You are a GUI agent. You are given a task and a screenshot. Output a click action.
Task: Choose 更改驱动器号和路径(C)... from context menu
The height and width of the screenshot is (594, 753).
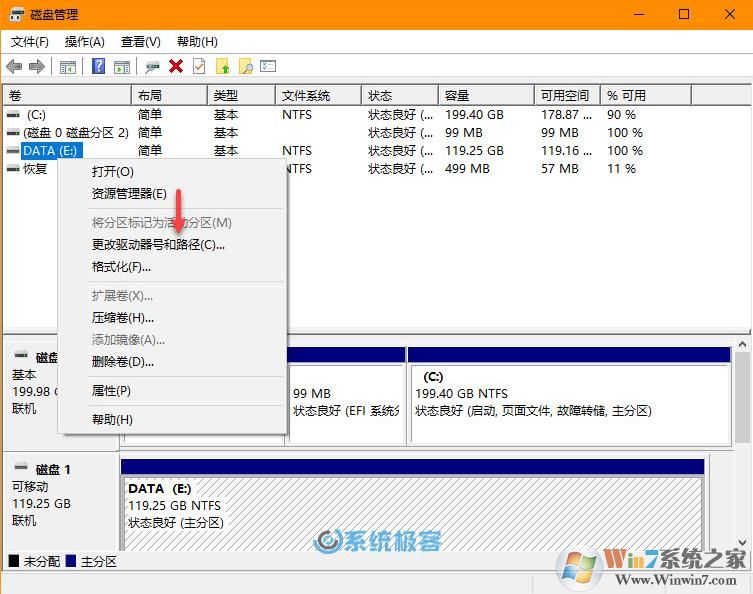[x=158, y=244]
